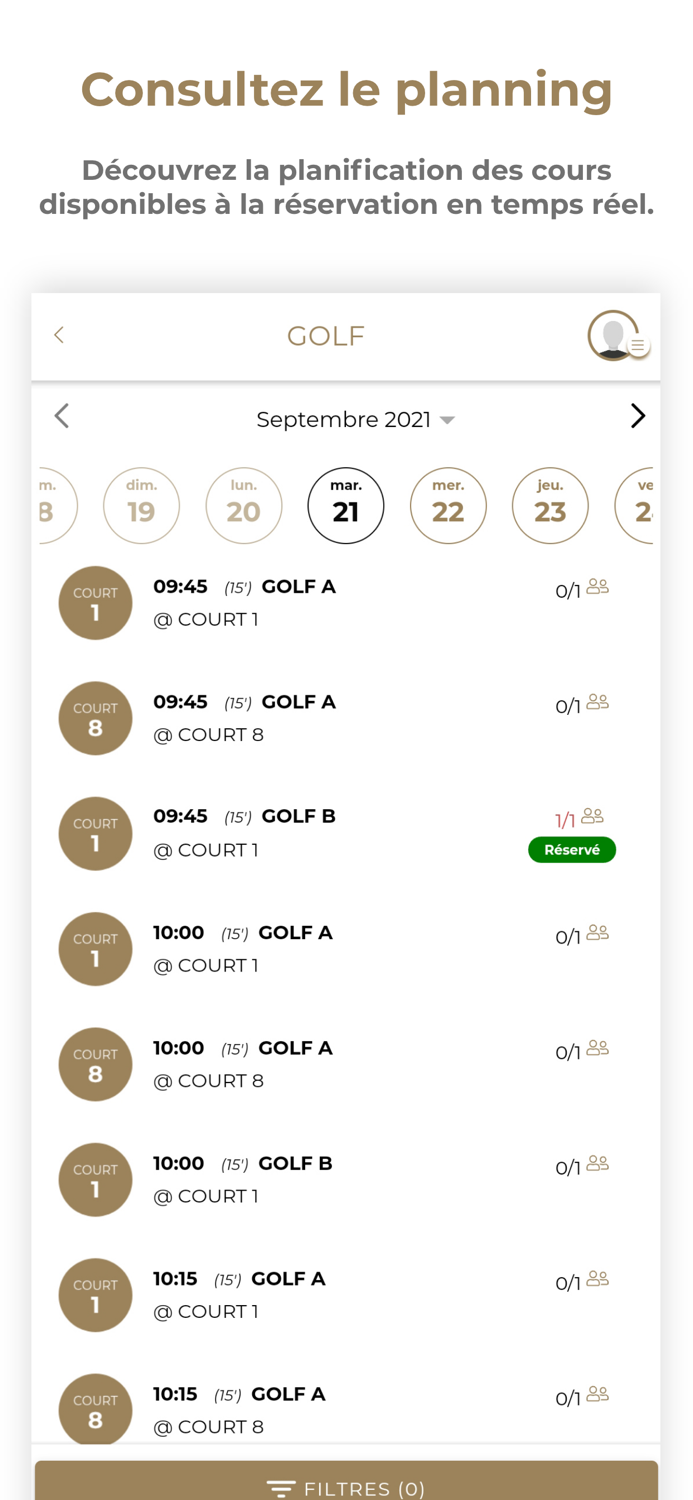Select Tuesday 21 in the day selector
This screenshot has width=693, height=1500.
pyautogui.click(x=345, y=505)
